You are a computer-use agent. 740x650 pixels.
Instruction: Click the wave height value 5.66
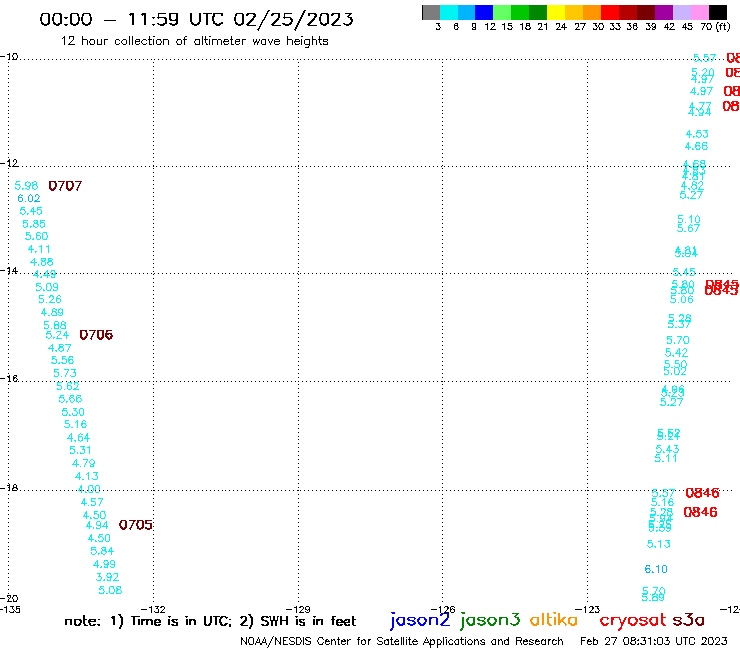70,399
